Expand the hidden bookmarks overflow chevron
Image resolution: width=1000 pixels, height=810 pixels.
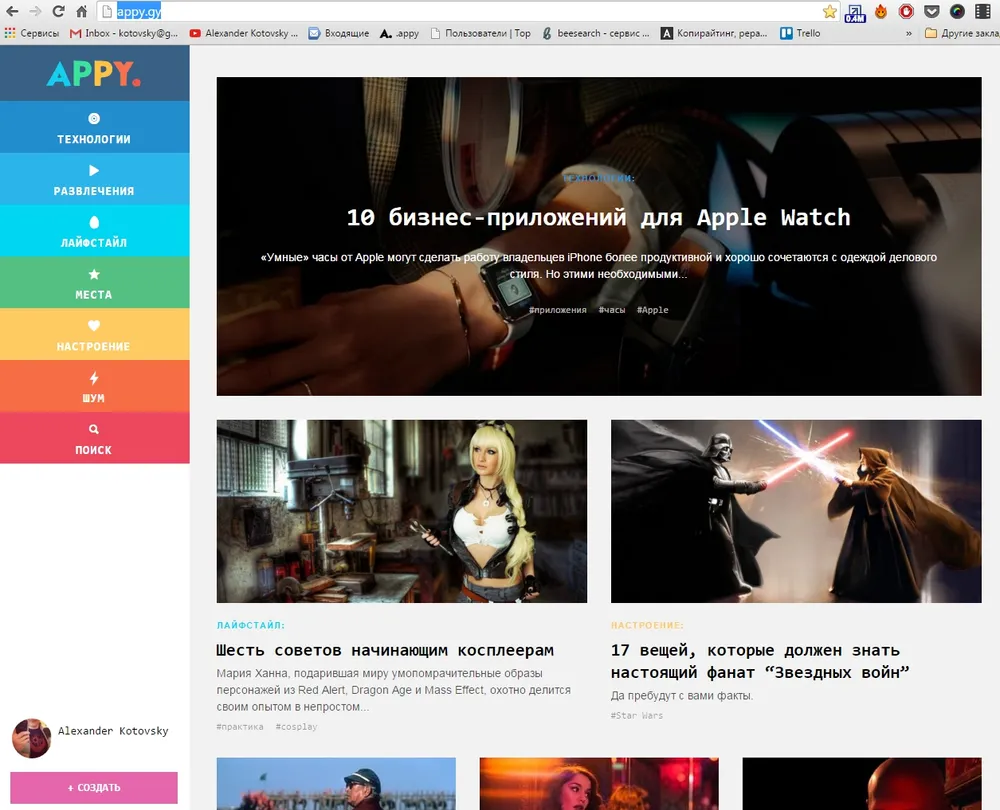[x=908, y=33]
